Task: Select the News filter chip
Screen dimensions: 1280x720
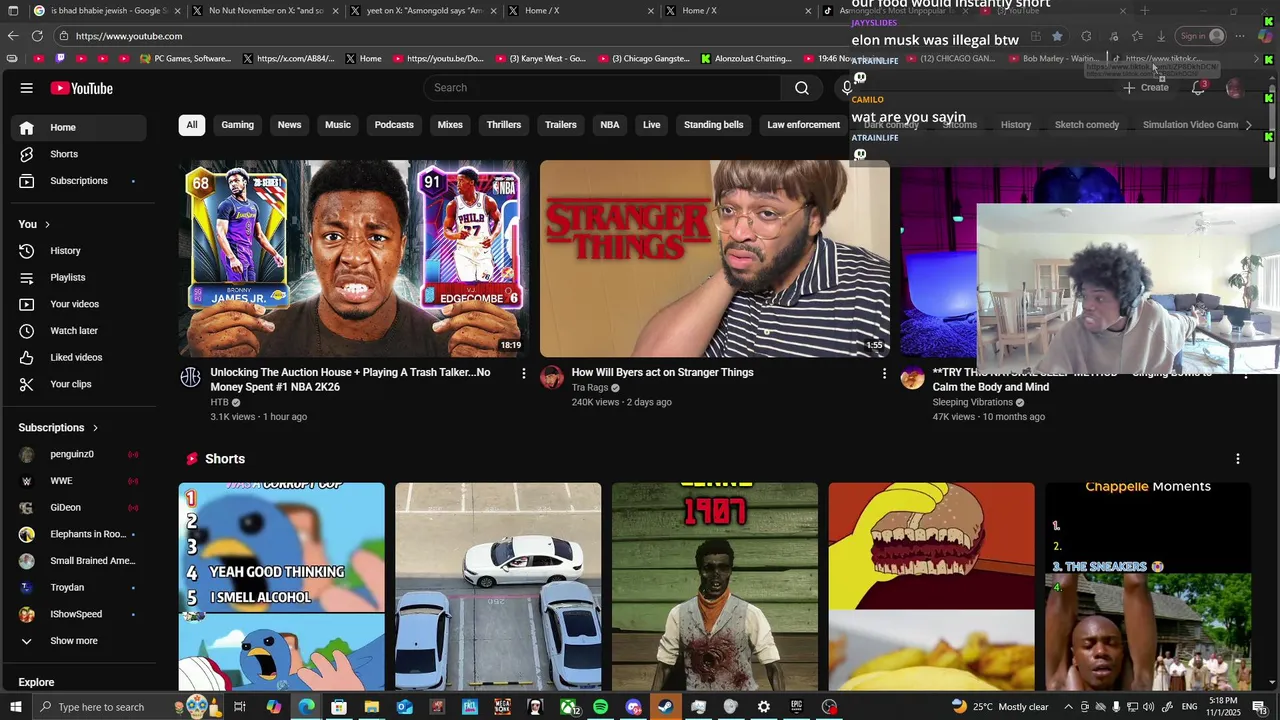Action: (x=289, y=125)
